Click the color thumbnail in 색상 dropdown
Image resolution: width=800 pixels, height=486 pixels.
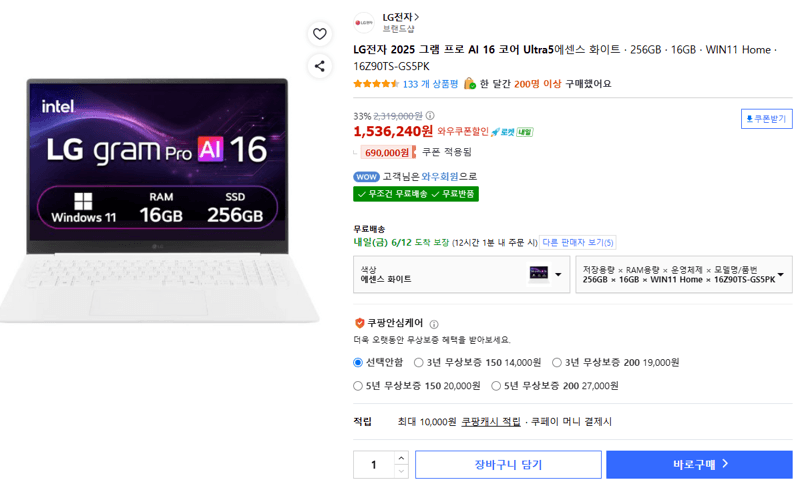(538, 274)
